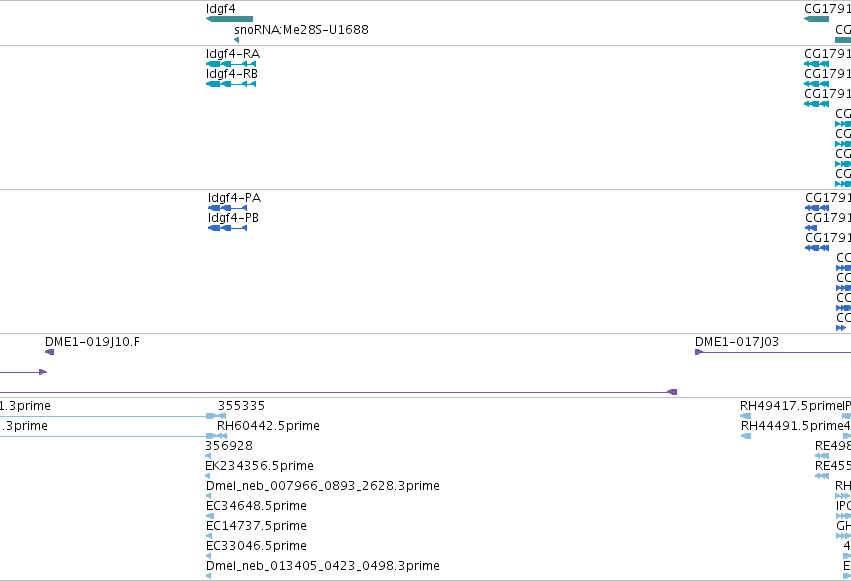This screenshot has height=581, width=851.
Task: Click the DME1-019J10.F label
Action: (92, 342)
